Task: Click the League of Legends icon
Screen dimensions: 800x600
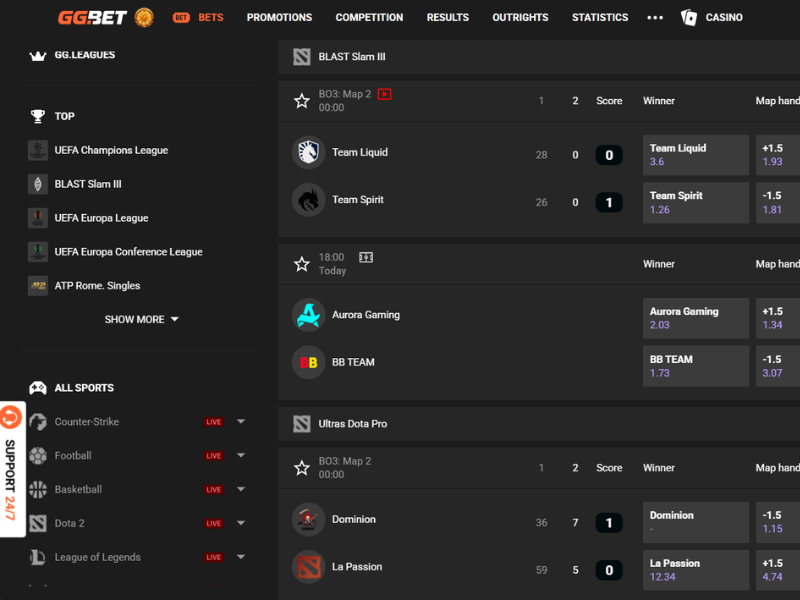Action: (38, 557)
